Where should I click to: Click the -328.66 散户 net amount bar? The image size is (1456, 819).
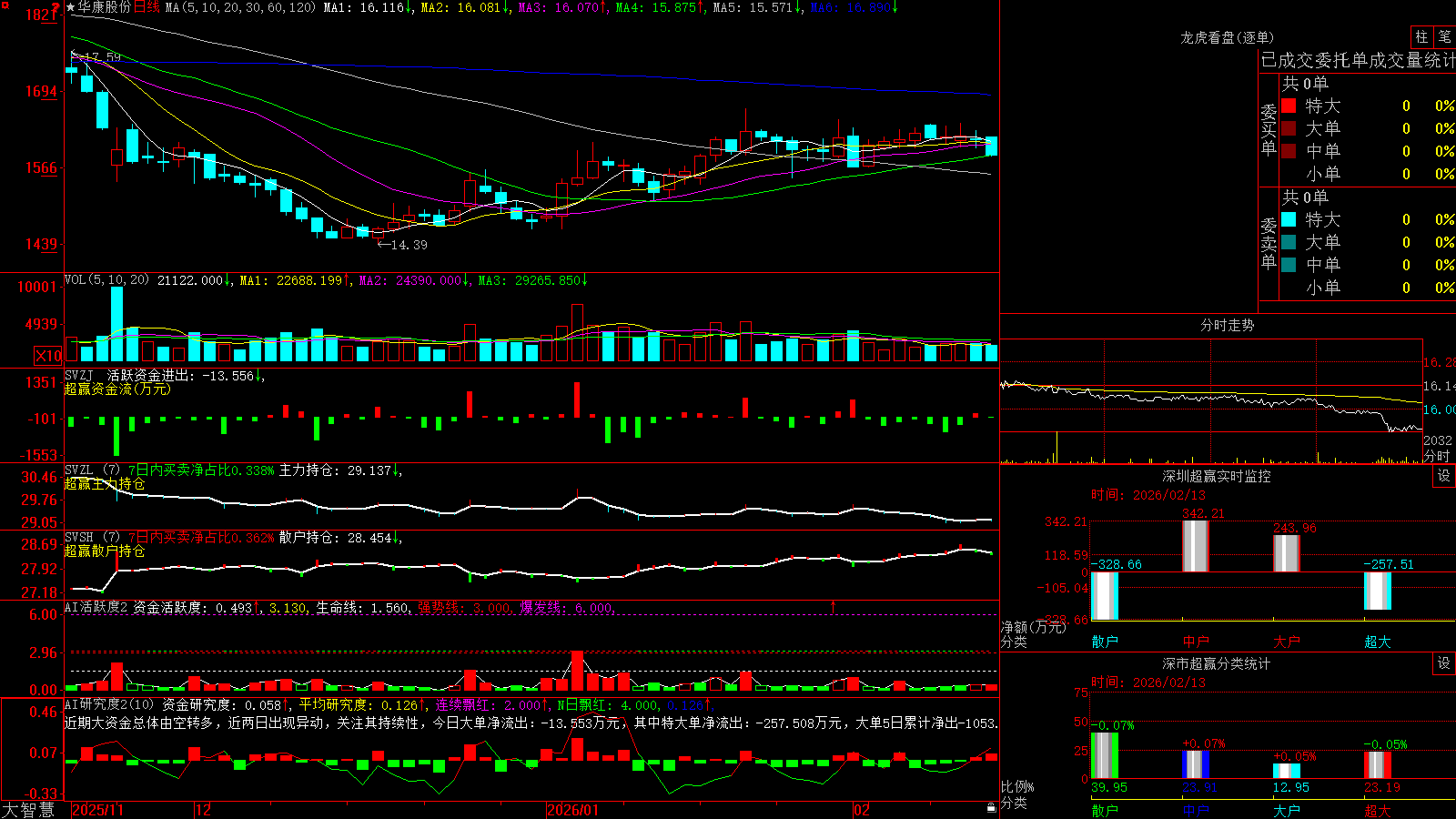click(x=1104, y=596)
